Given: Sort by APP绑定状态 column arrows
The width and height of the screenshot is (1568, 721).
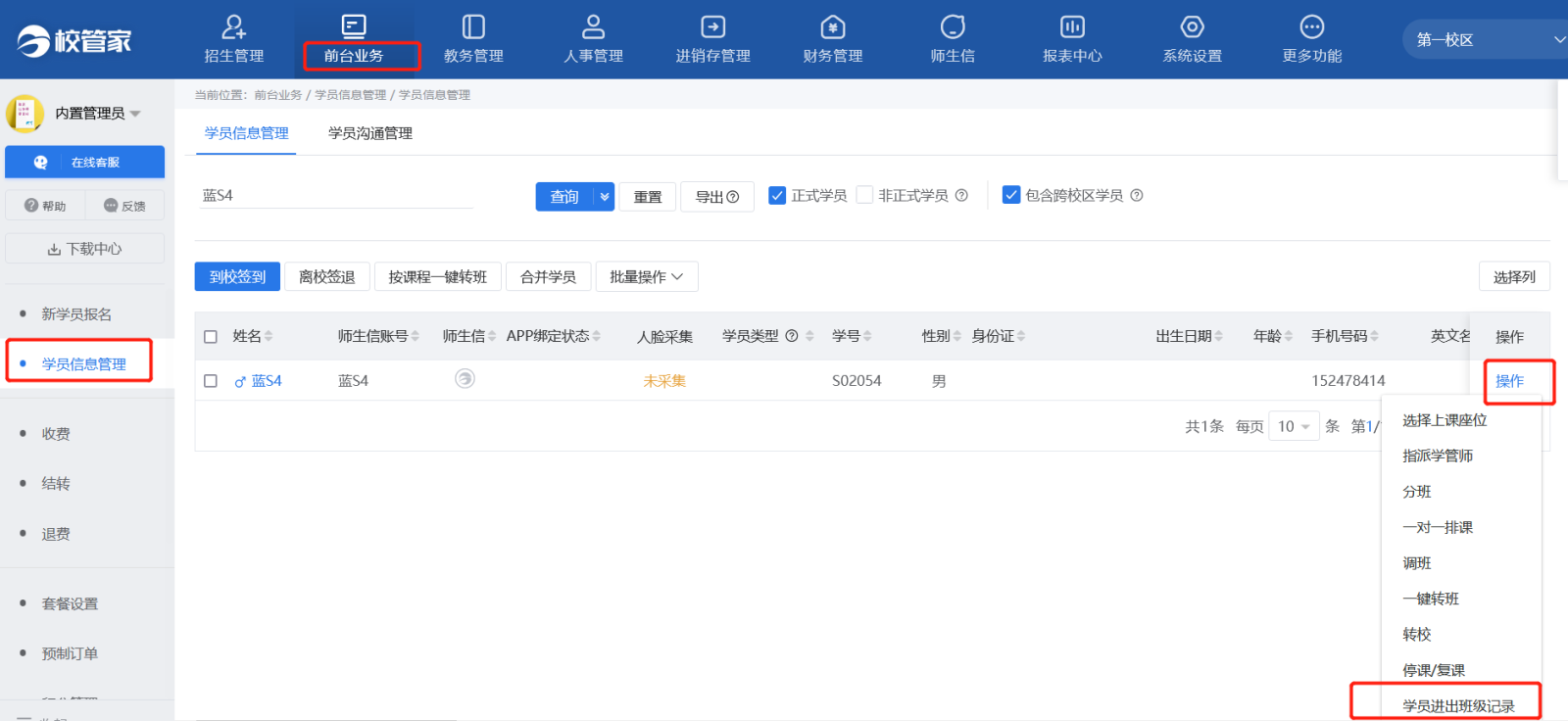Looking at the screenshot, I should (x=597, y=336).
